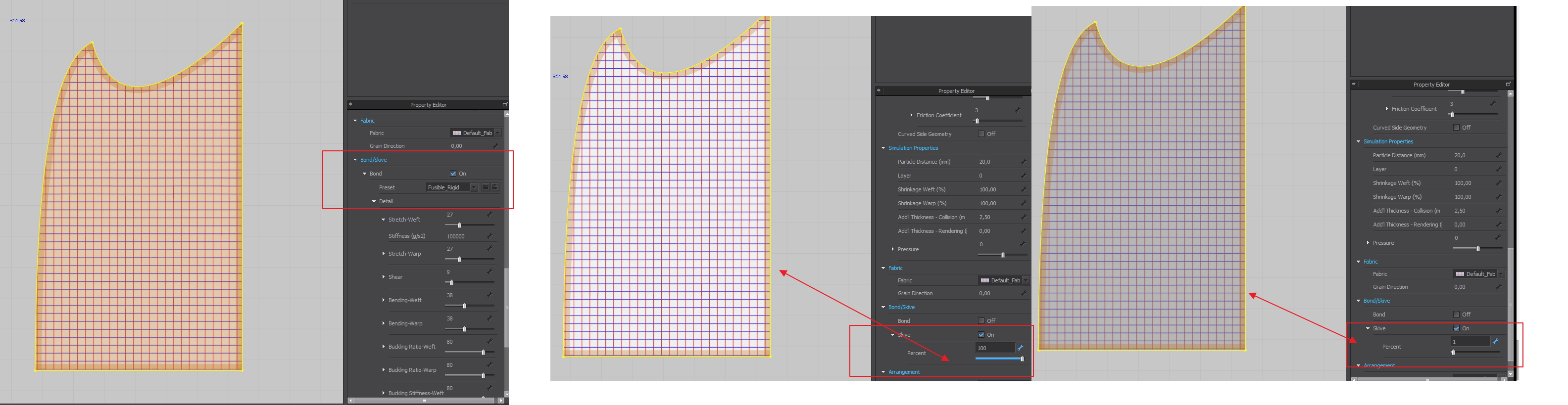The width and height of the screenshot is (1568, 405).
Task: Click the Skive Percent field showing 100
Action: click(994, 348)
